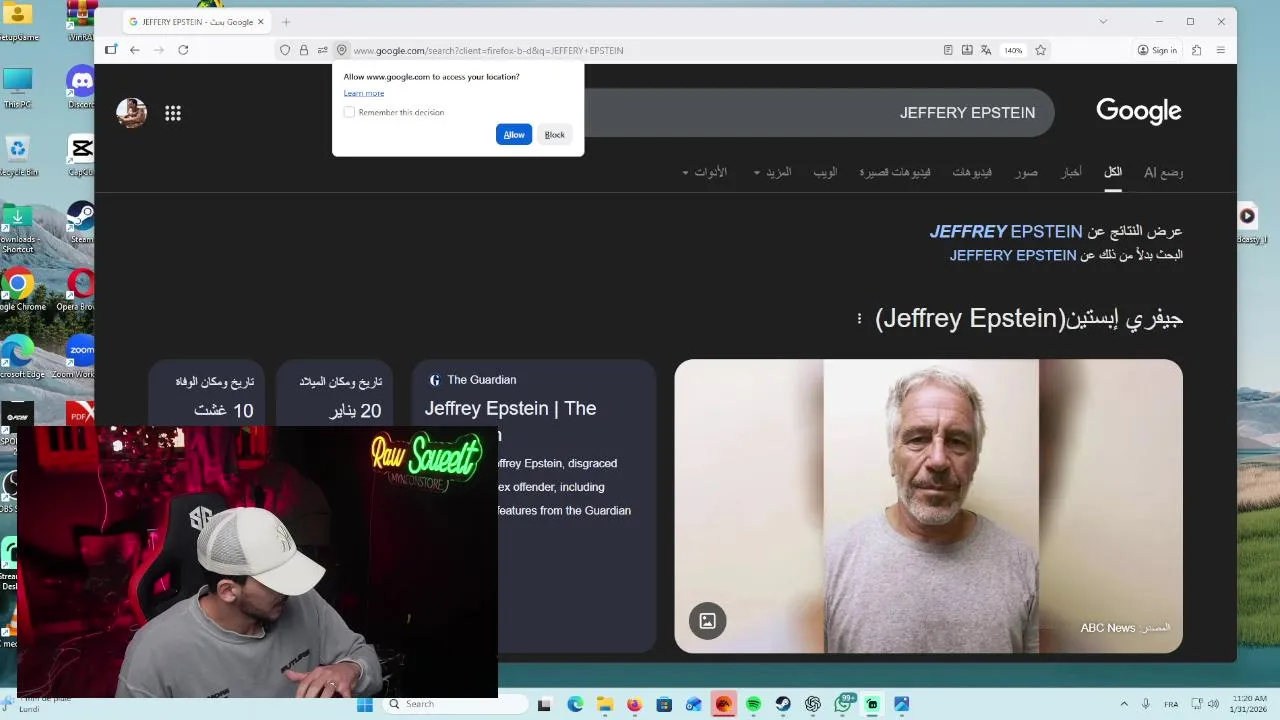Open the Learn more link

pyautogui.click(x=364, y=93)
